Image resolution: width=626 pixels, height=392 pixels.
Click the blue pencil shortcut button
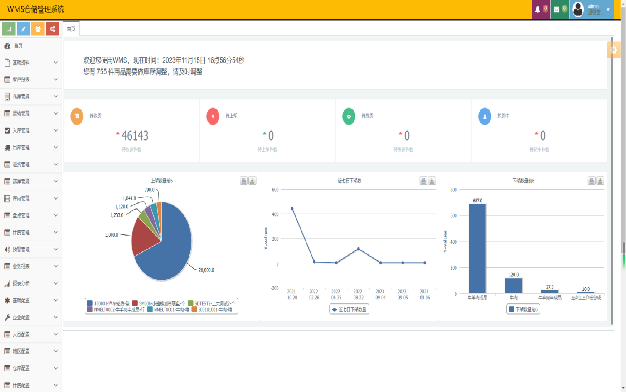[23, 29]
